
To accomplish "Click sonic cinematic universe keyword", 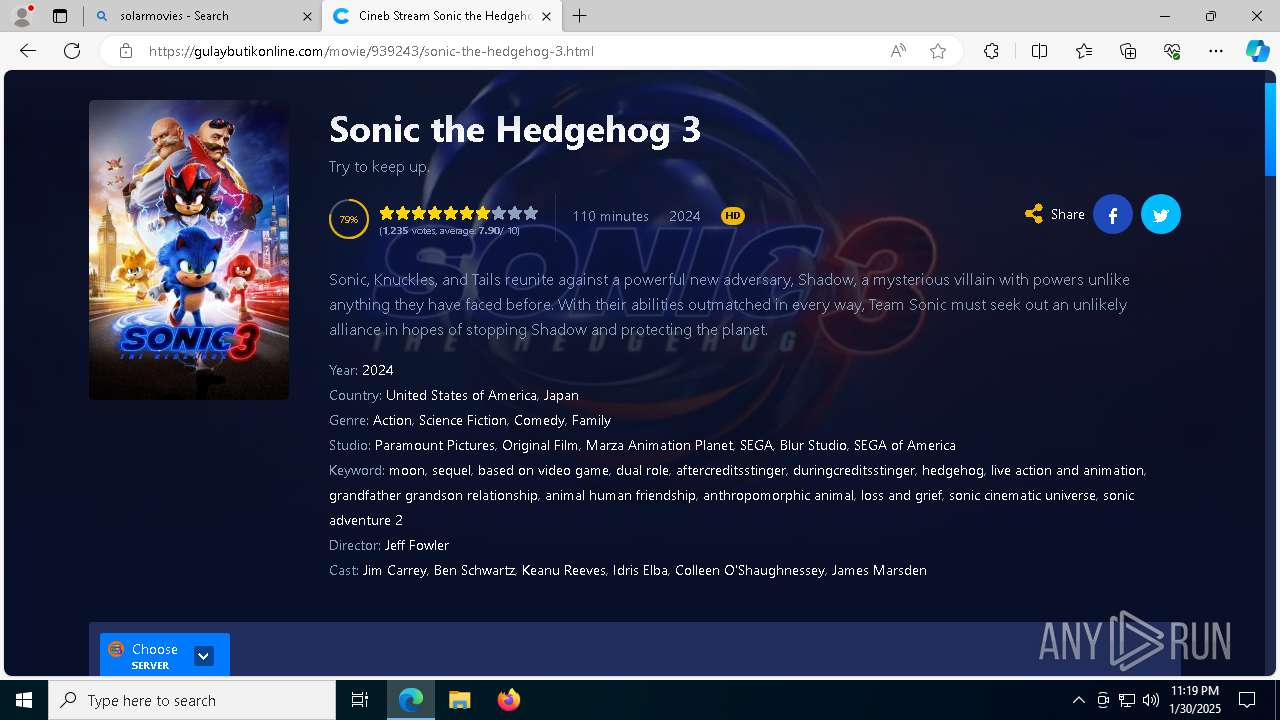I will tap(1022, 495).
